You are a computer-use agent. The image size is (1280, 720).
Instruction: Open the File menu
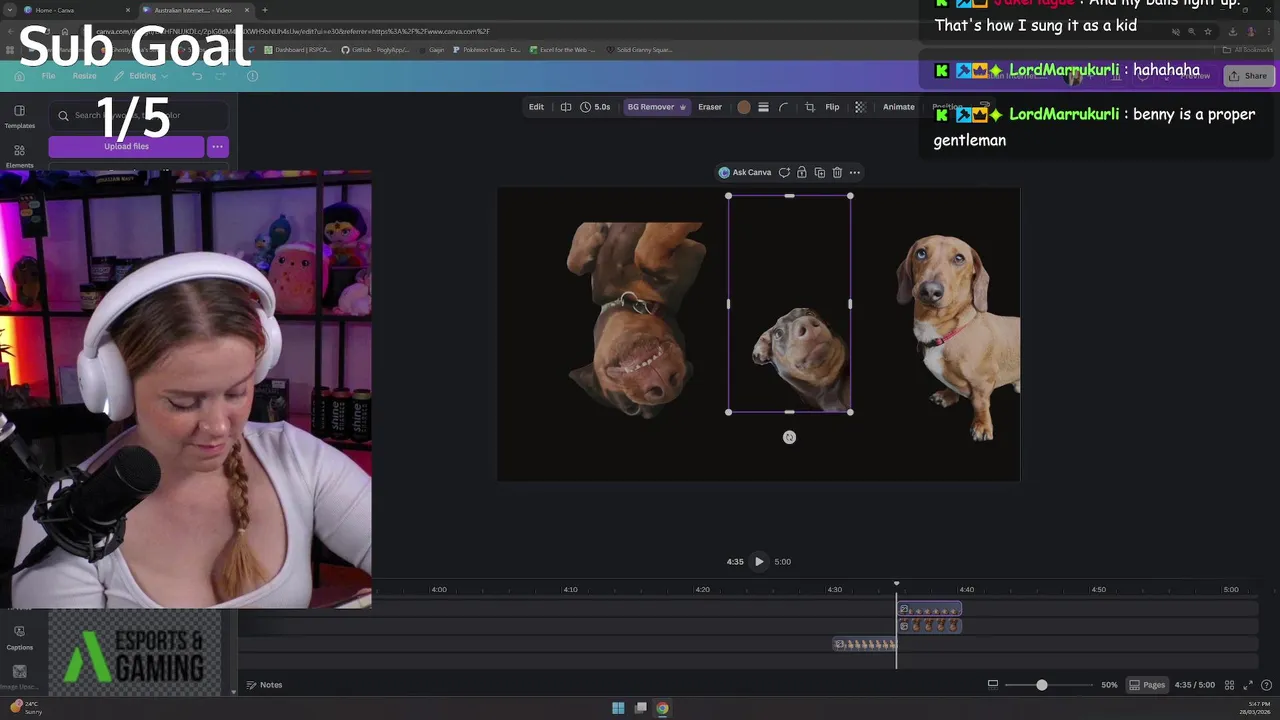[x=48, y=76]
